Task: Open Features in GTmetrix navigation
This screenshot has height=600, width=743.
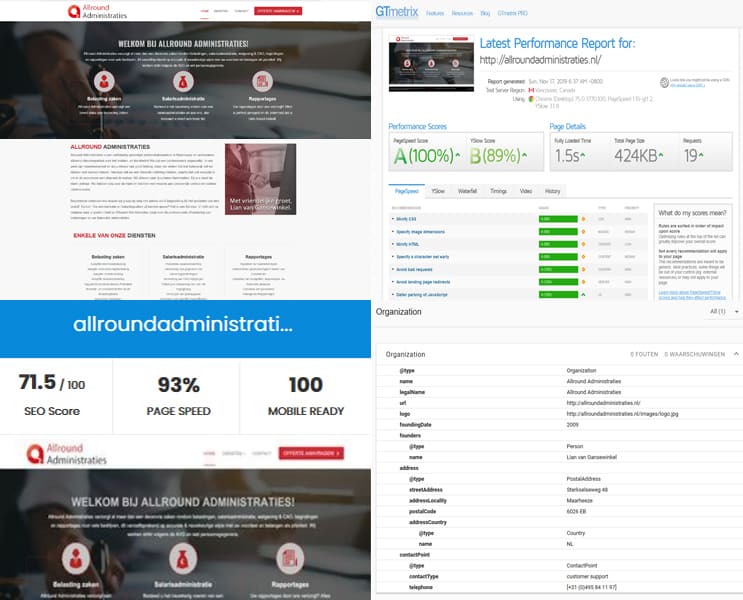Action: pos(435,13)
